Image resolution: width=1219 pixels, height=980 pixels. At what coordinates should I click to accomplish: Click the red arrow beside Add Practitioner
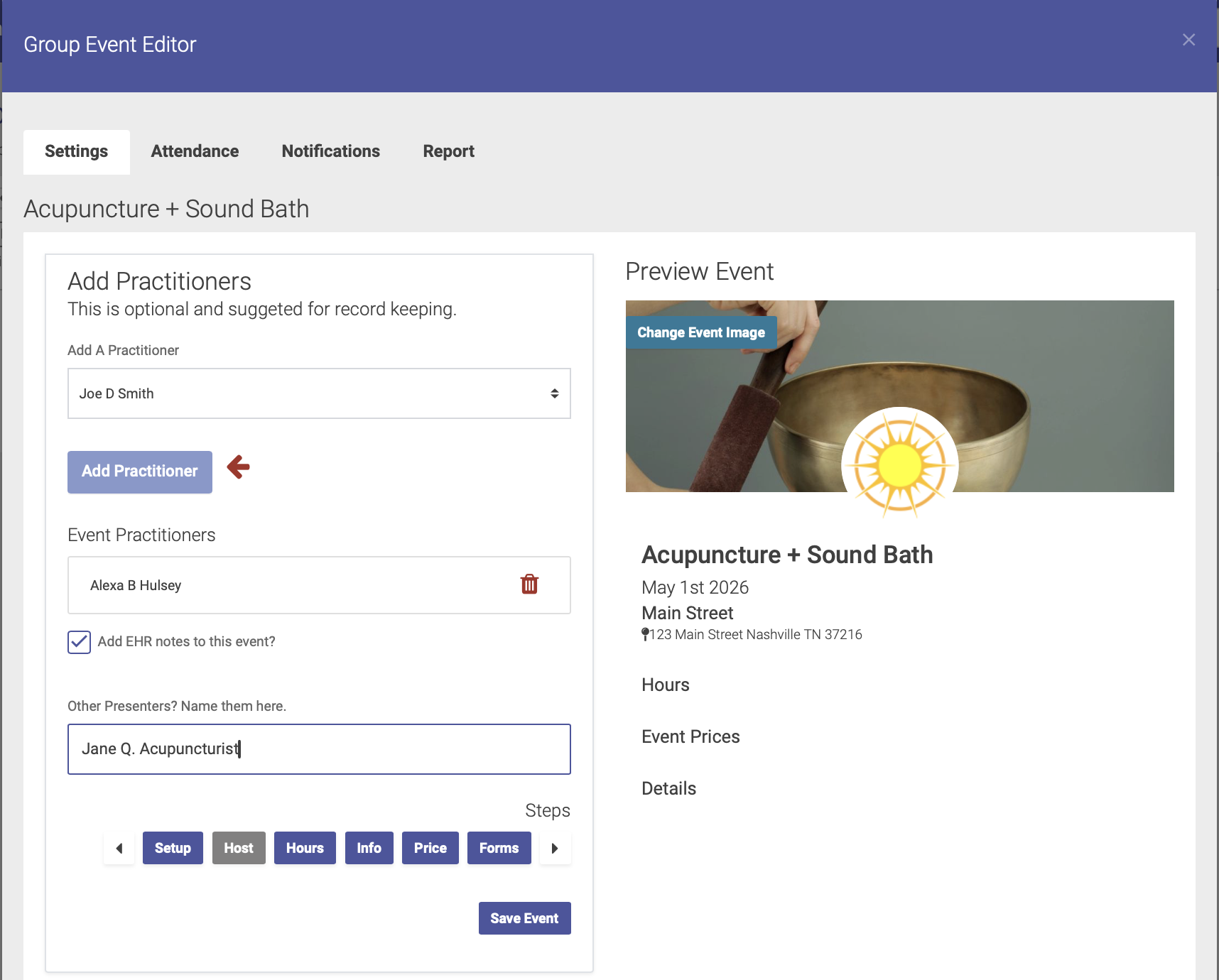[239, 467]
